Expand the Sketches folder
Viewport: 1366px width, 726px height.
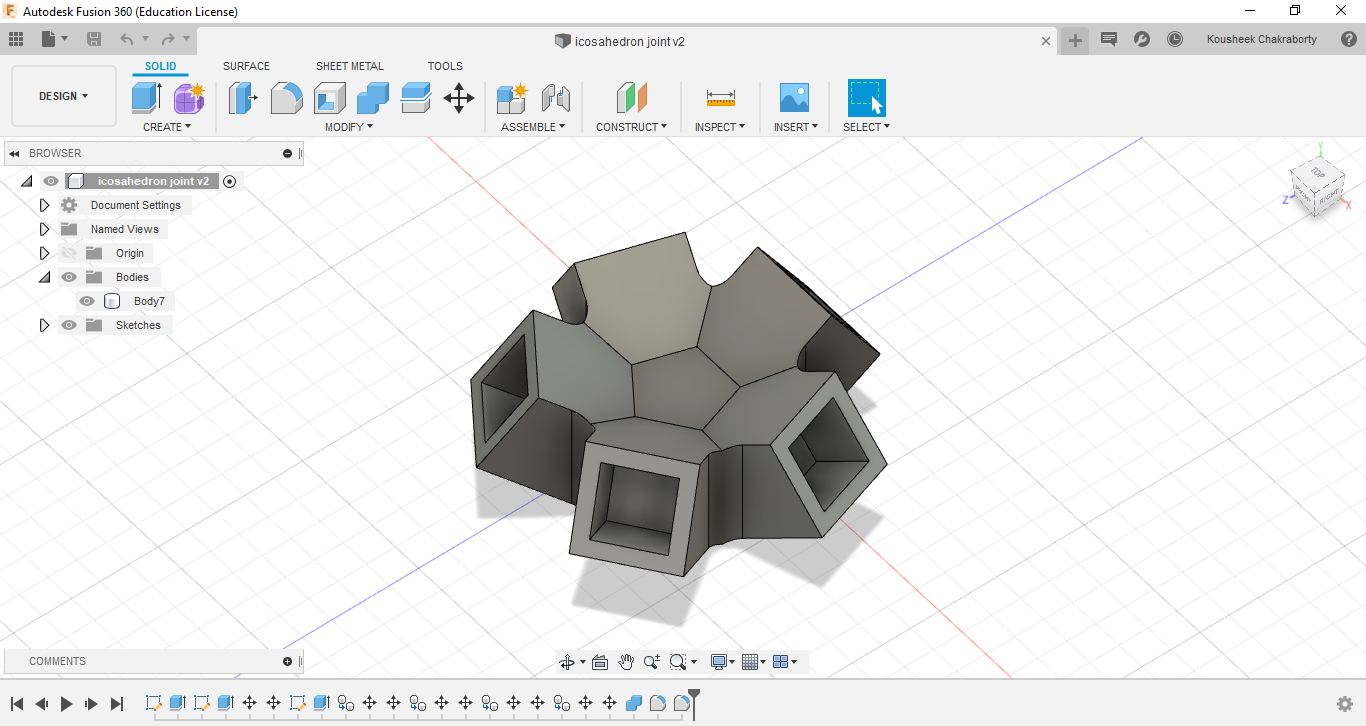click(x=44, y=325)
